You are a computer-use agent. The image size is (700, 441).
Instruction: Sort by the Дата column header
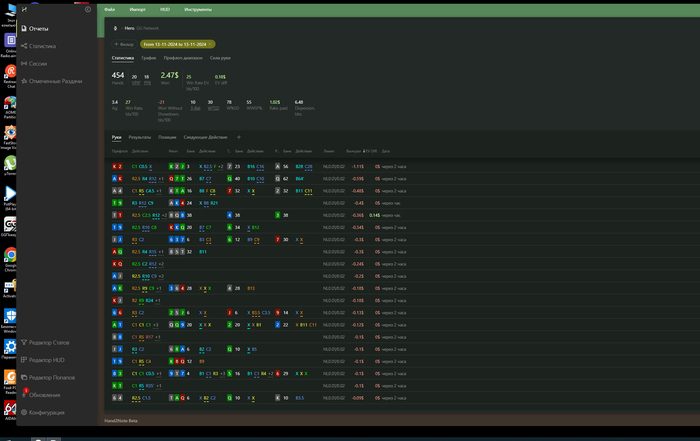coord(386,151)
